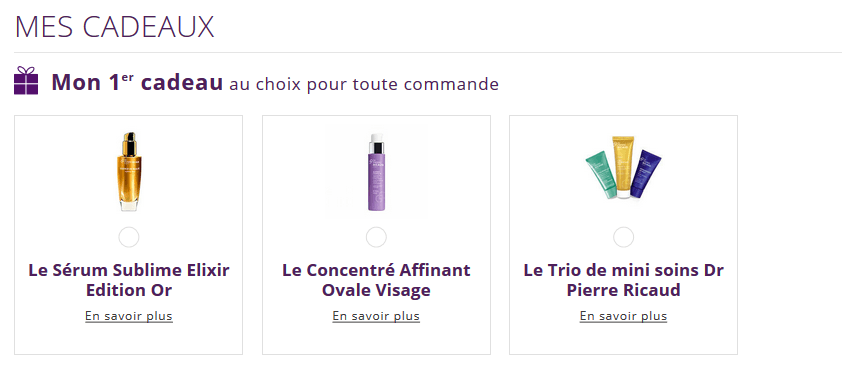The width and height of the screenshot is (842, 376).
Task: Click the white cap of the purple bottle
Action: point(376,138)
